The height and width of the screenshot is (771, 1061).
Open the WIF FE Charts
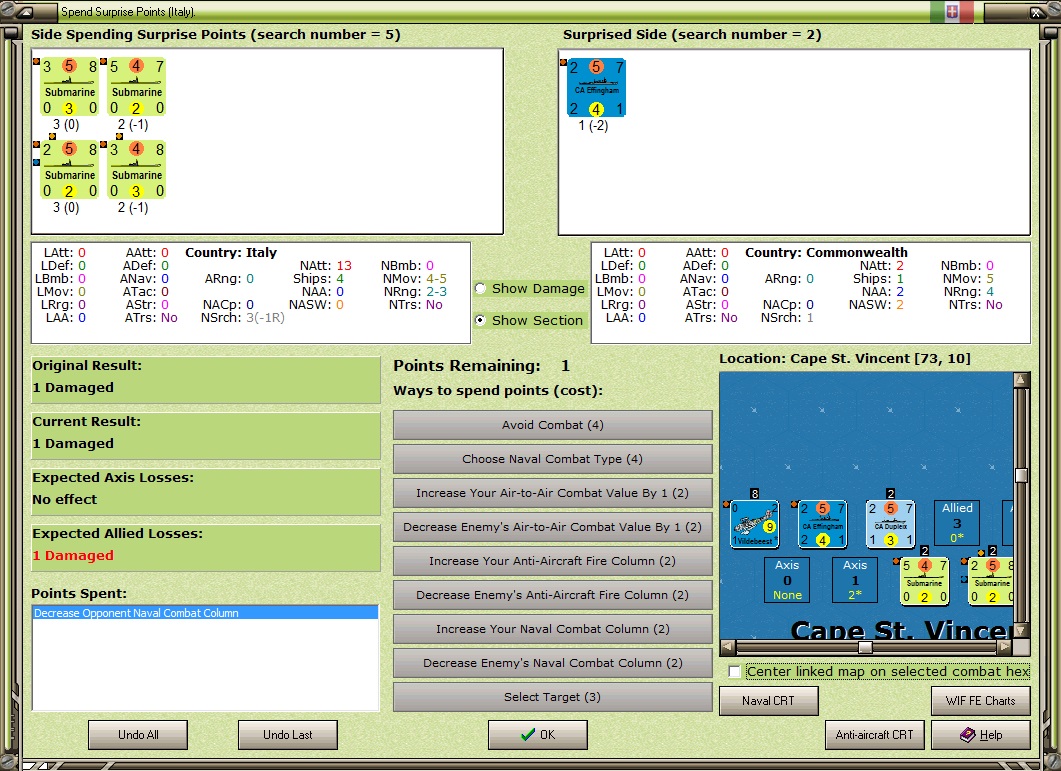(x=980, y=701)
